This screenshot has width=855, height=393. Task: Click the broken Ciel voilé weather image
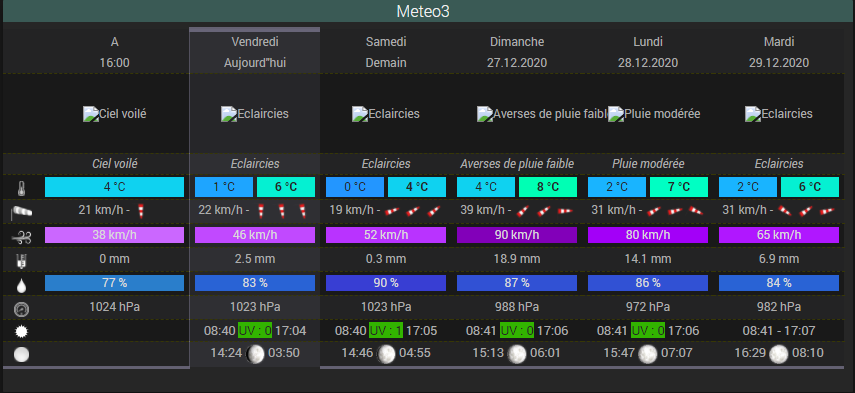[115, 114]
